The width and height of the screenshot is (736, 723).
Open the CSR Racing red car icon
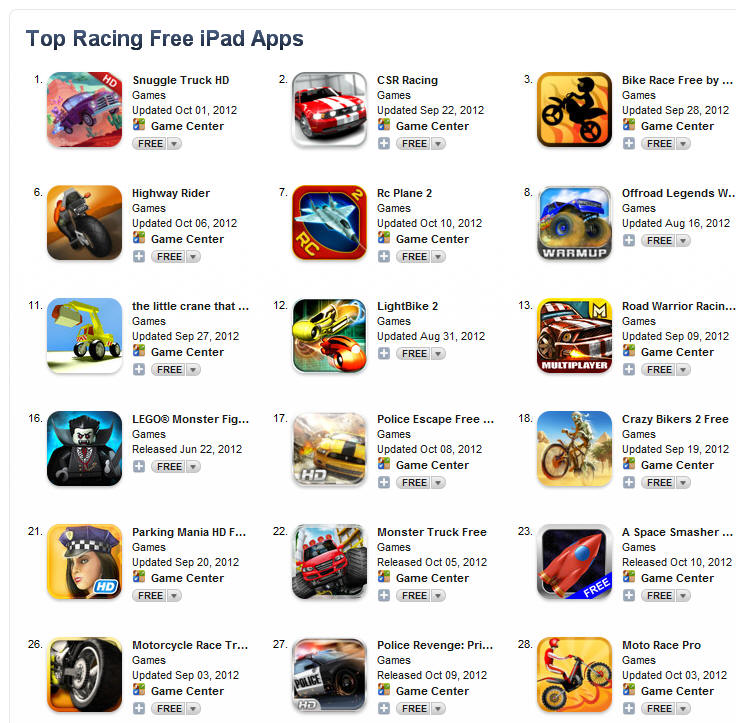tap(330, 109)
